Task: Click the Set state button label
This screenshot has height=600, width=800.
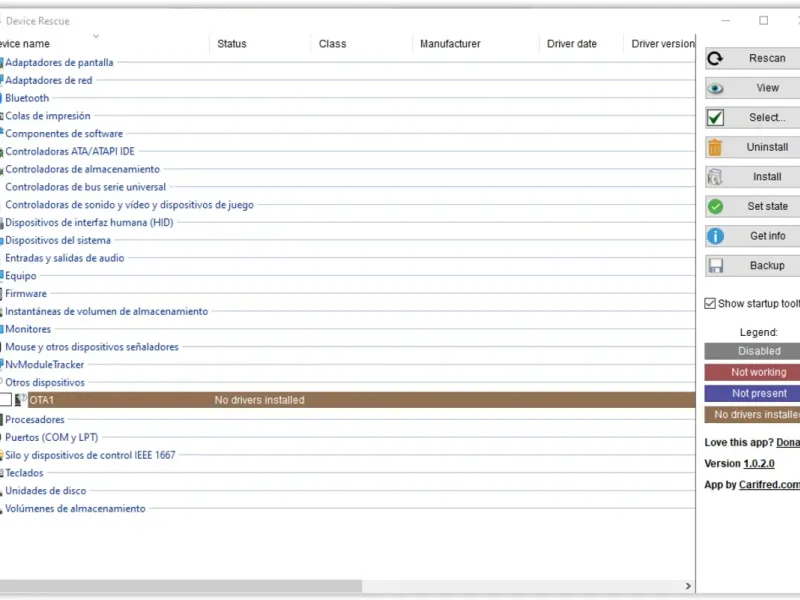Action: (767, 206)
